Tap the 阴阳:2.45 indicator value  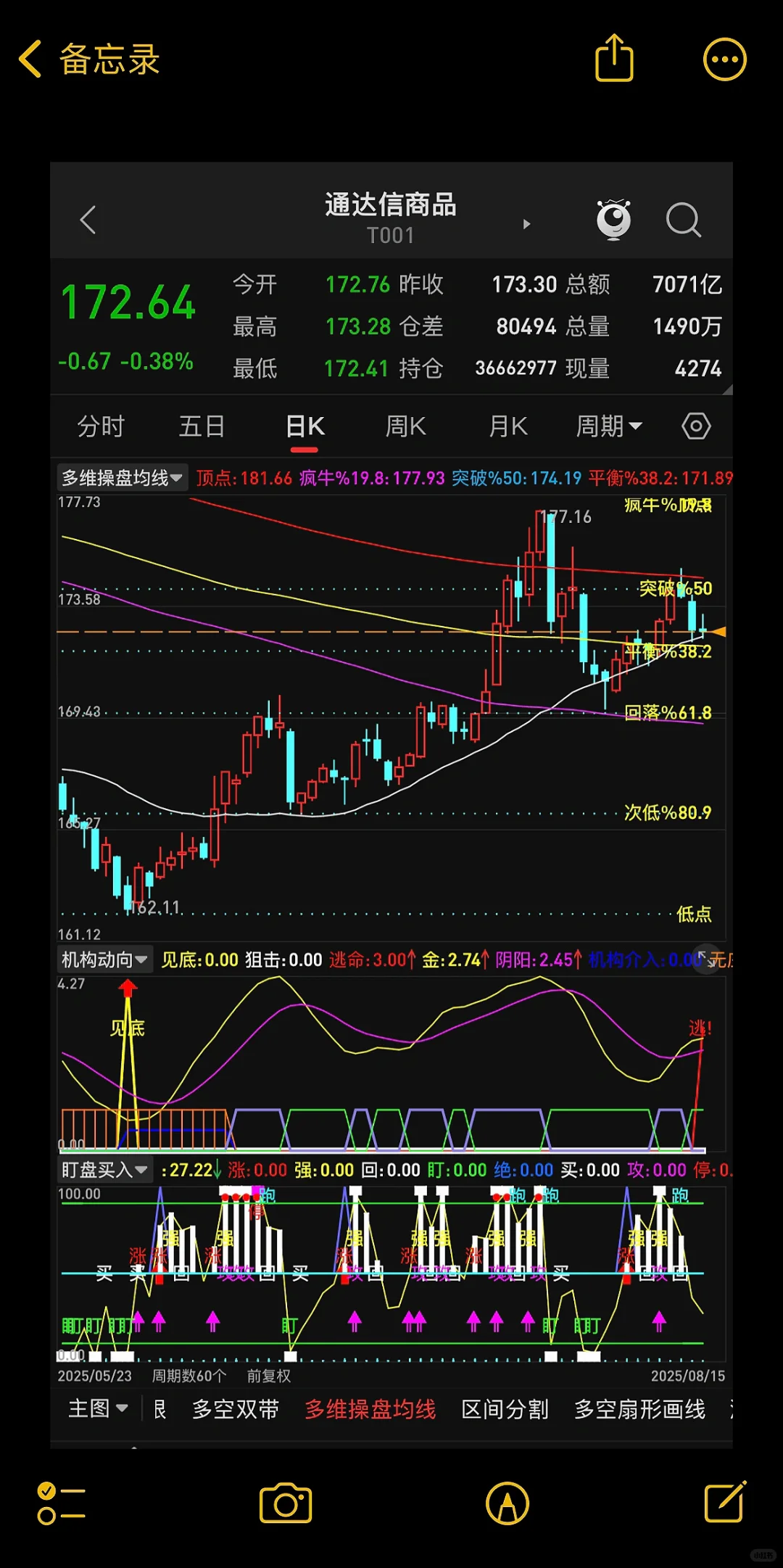tap(539, 960)
